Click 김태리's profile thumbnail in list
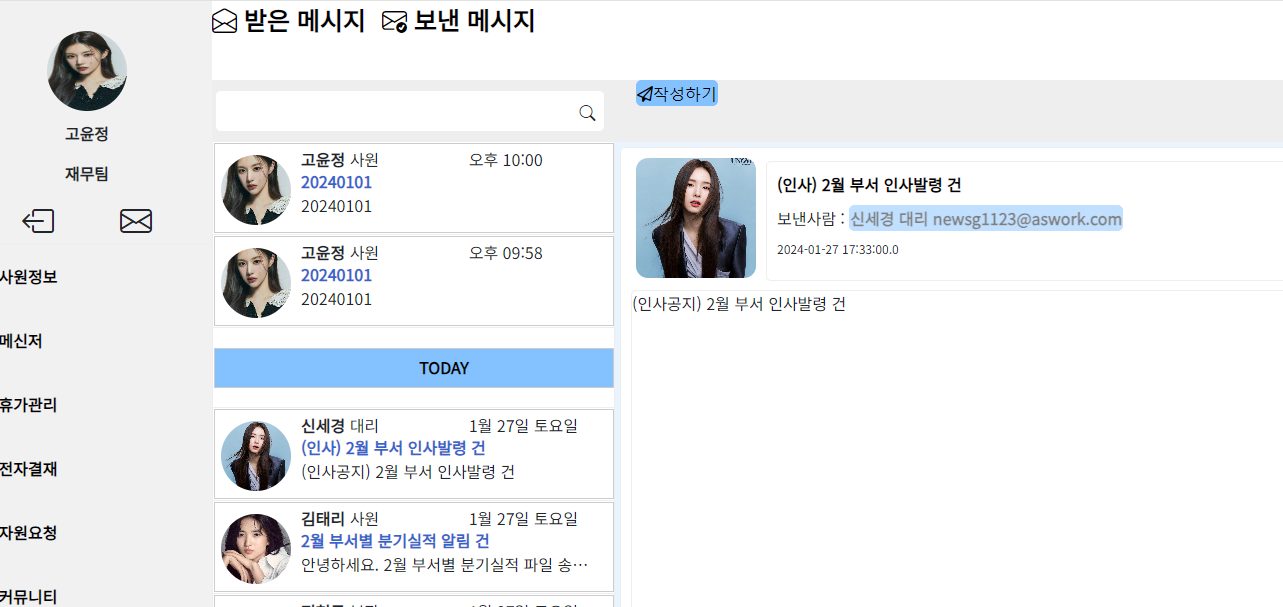The image size is (1283, 607). [x=256, y=549]
